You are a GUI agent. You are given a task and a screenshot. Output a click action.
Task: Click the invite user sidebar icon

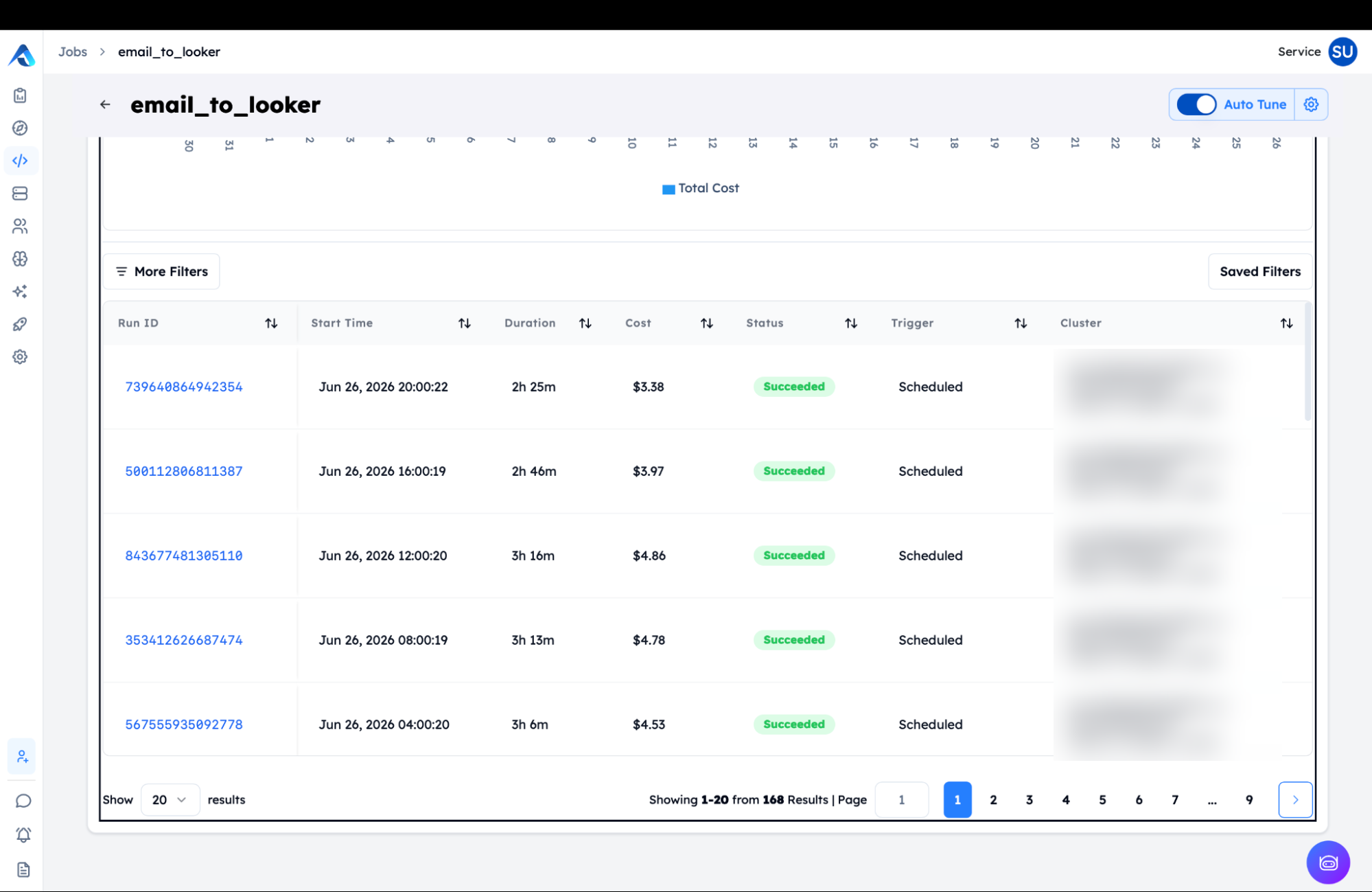[x=22, y=757]
